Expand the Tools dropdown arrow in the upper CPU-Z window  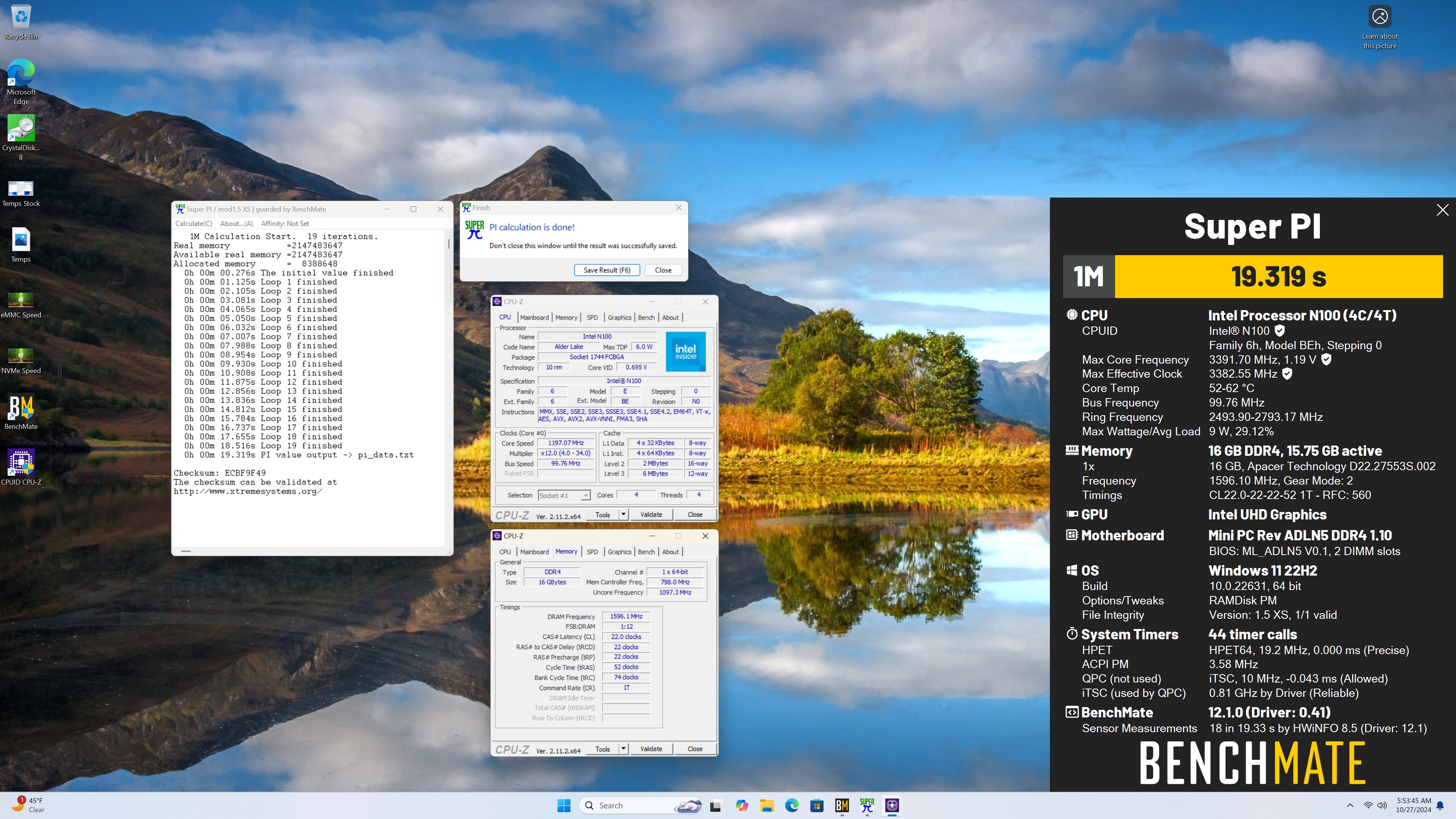pyautogui.click(x=623, y=515)
